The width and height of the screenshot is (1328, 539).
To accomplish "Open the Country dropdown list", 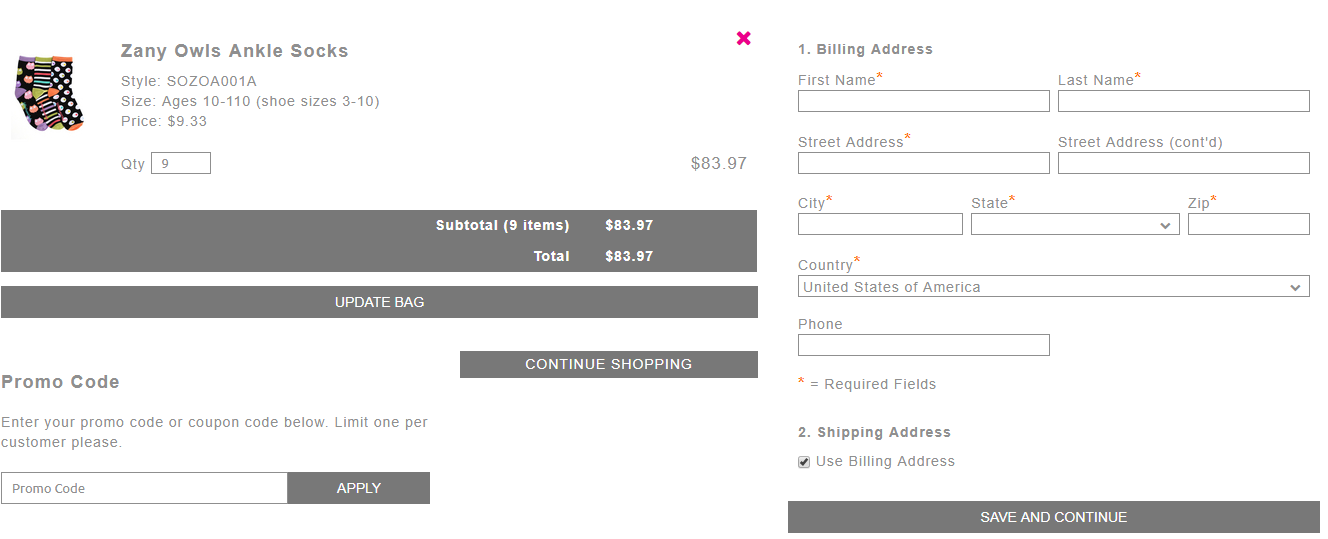I will (1054, 287).
